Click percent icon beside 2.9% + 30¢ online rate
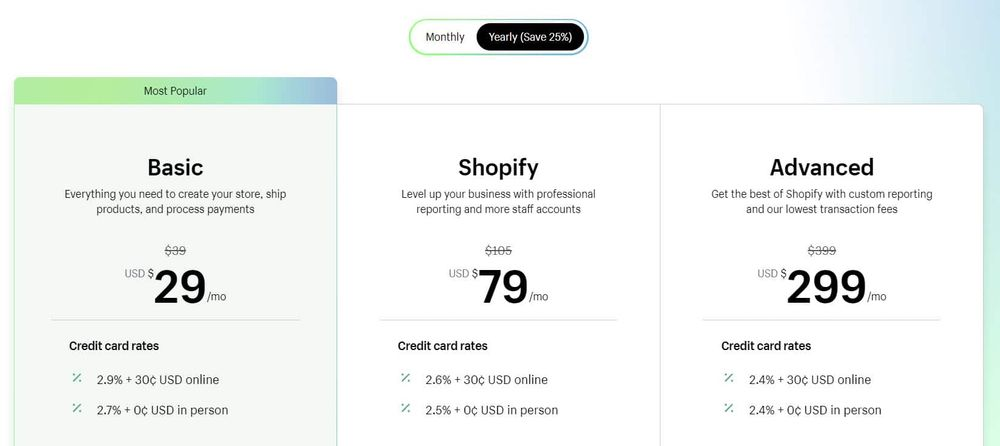This screenshot has width=1000, height=446. (77, 379)
